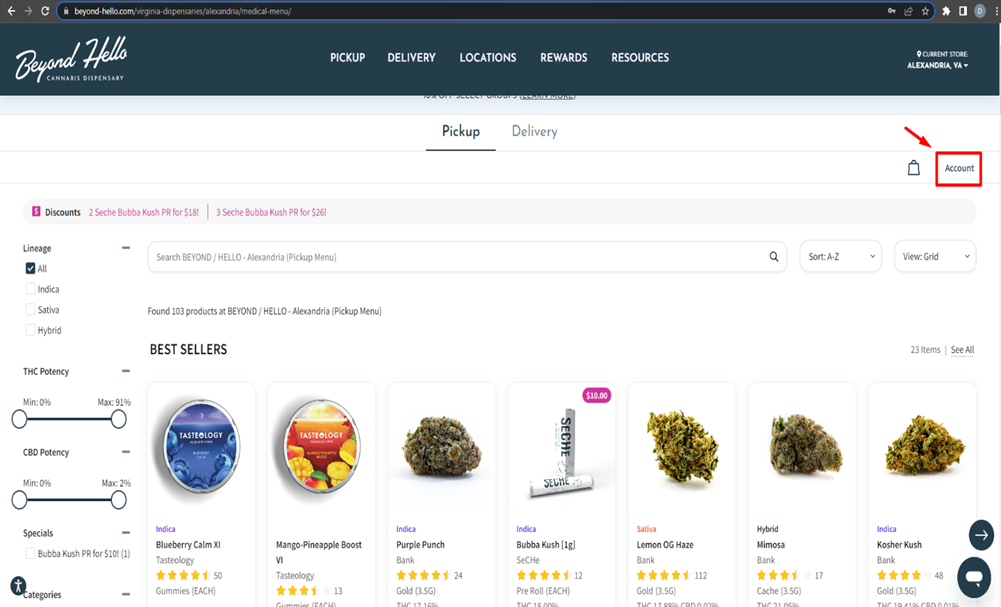
Task: Click the Beyond Hello logo
Action: [70, 60]
